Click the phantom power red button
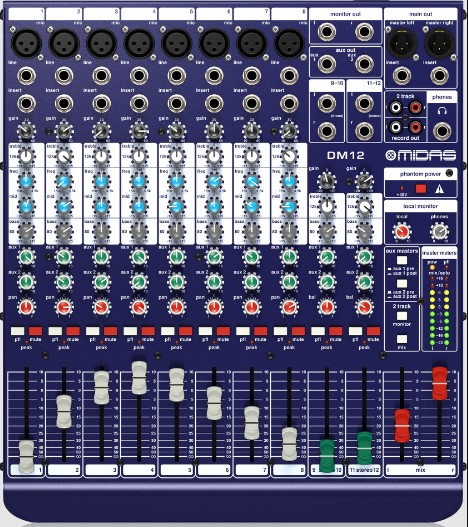Screen dimensions: 468x527 click(x=421, y=189)
